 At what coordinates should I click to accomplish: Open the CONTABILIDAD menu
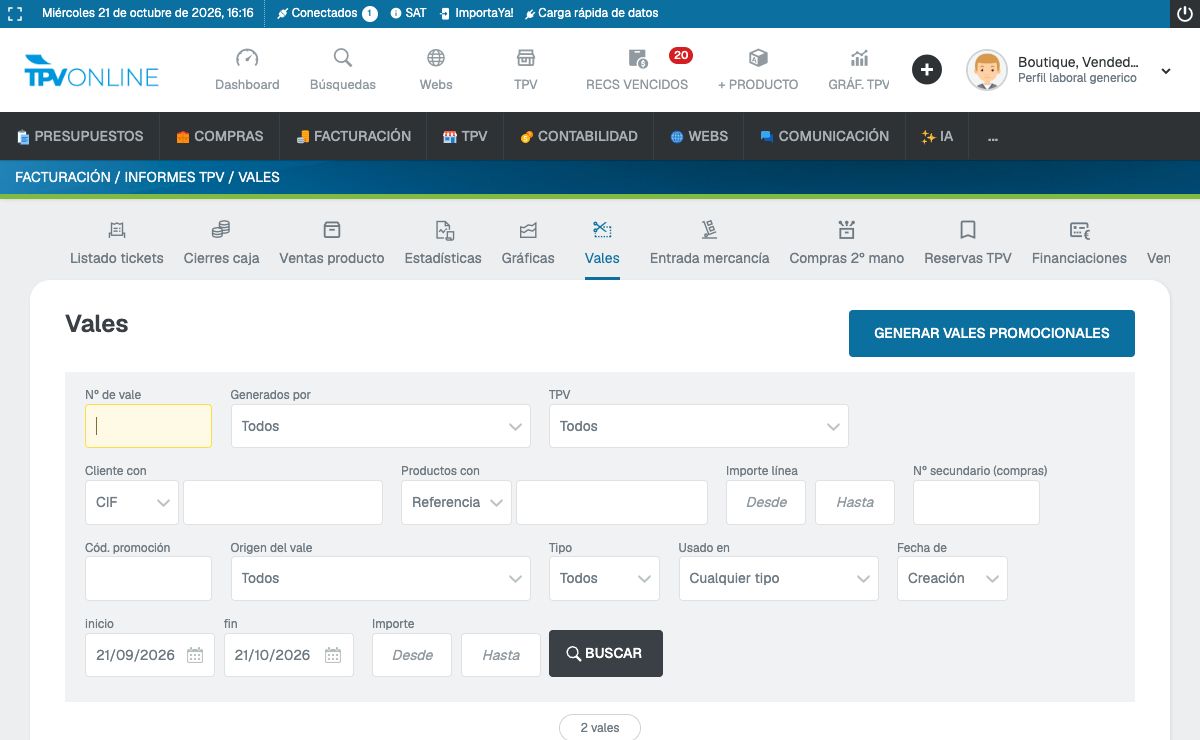[x=579, y=136]
